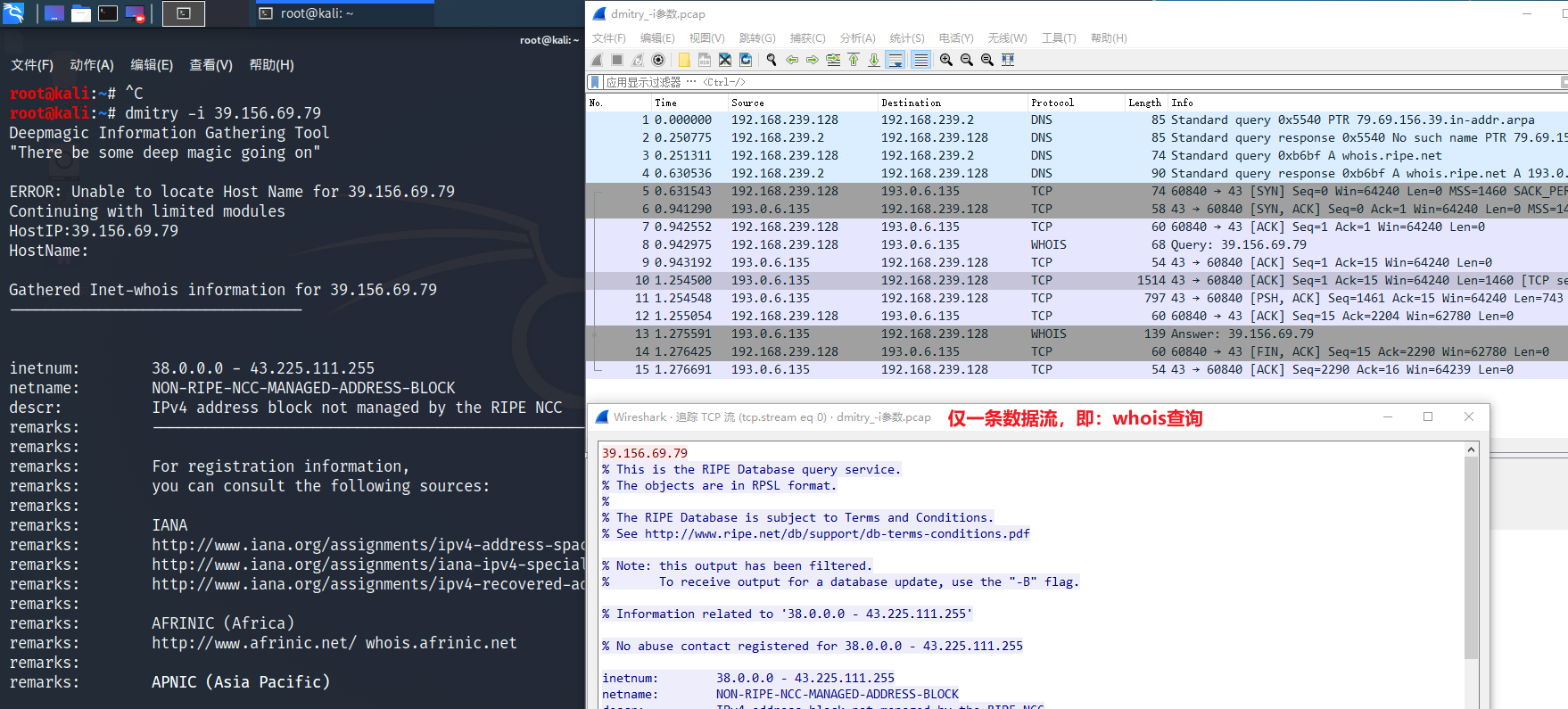1568x709 pixels.
Task: Select packet 11 PSH ACK row
Action: 1077,298
